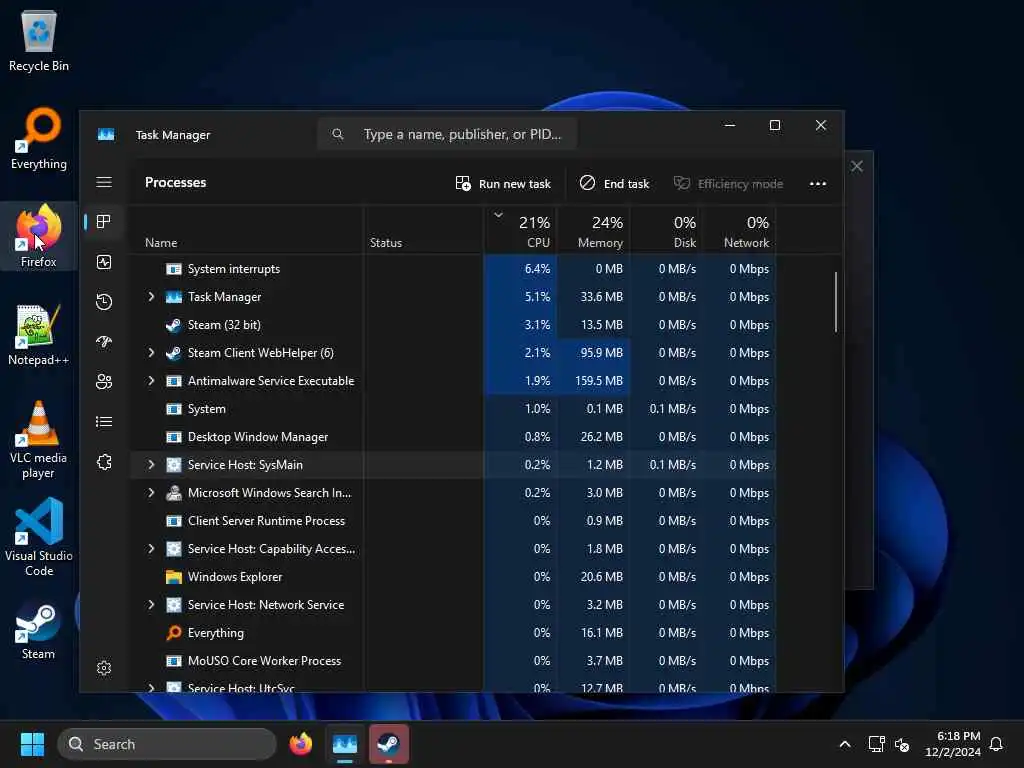Switch to Steam in the taskbar
1024x768 pixels.
coord(389,744)
